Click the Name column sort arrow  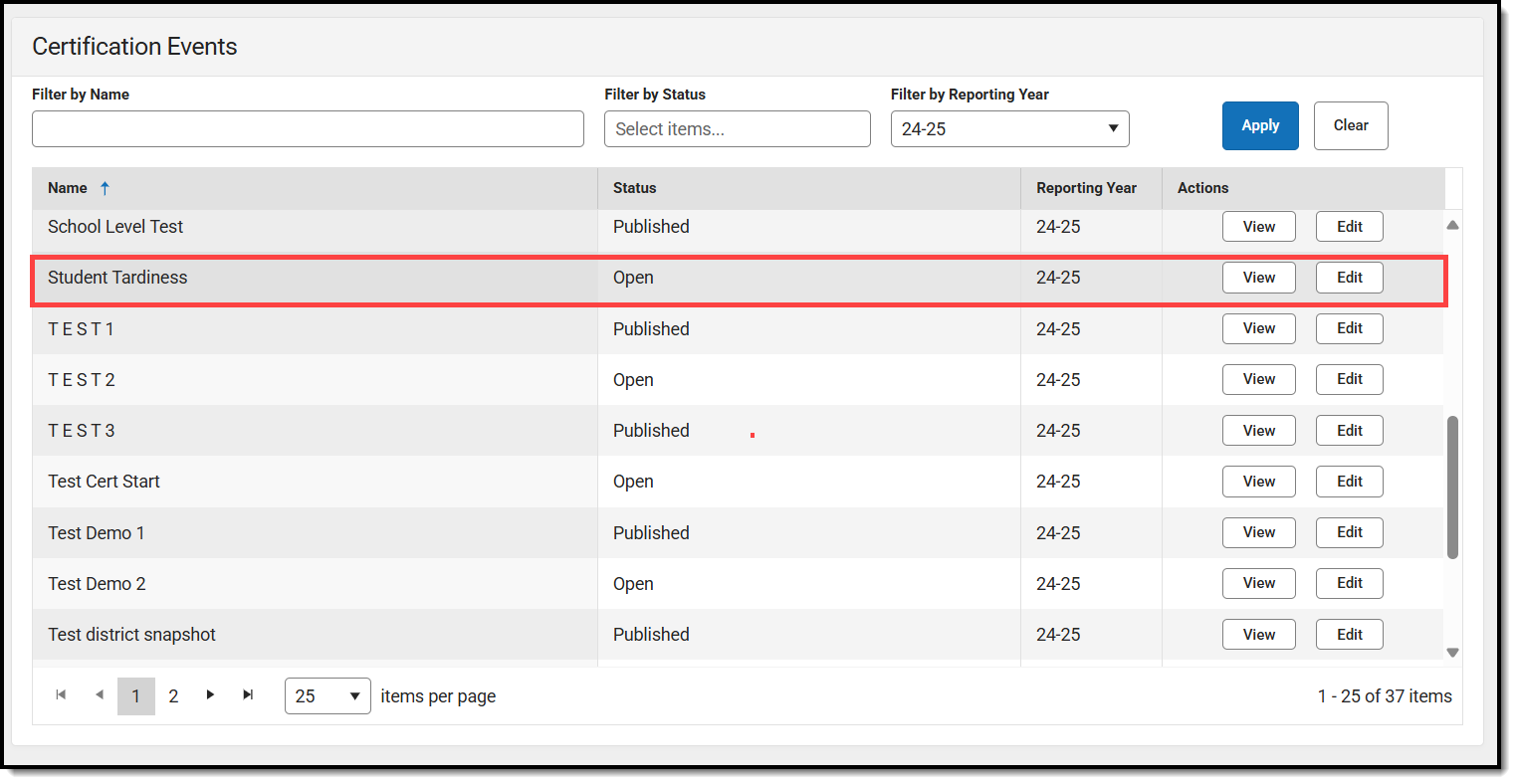click(105, 188)
